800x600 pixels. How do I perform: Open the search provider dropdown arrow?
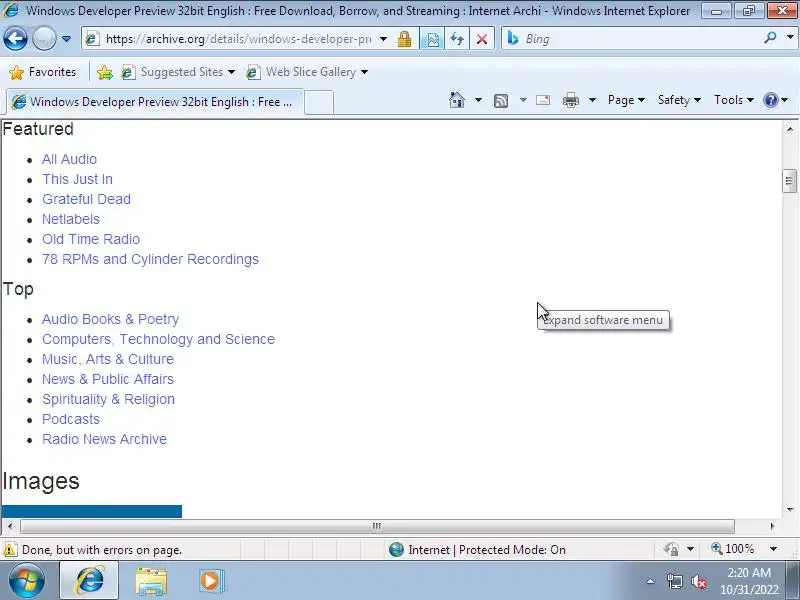click(790, 38)
